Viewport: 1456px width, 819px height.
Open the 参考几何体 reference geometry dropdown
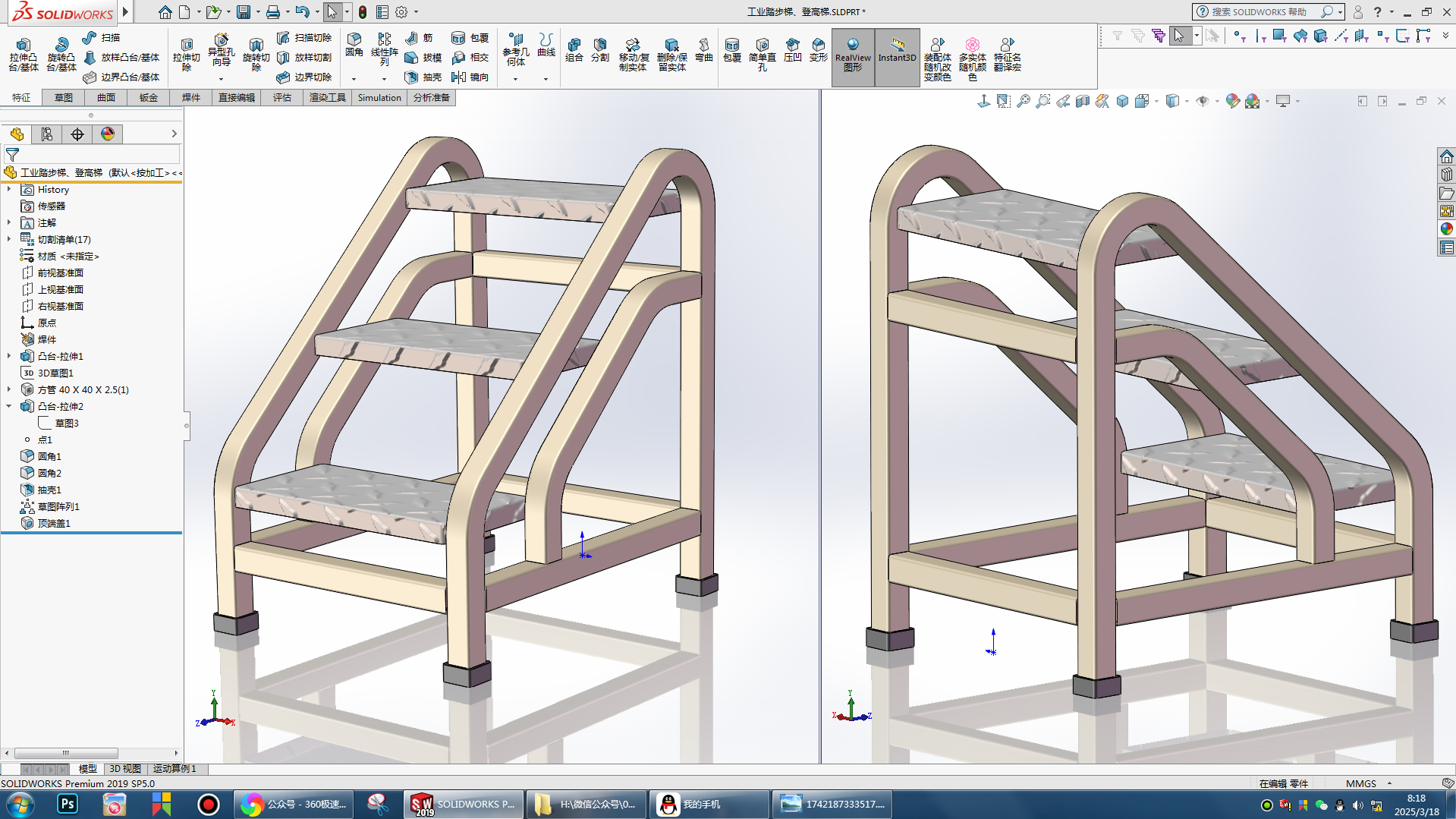[515, 79]
